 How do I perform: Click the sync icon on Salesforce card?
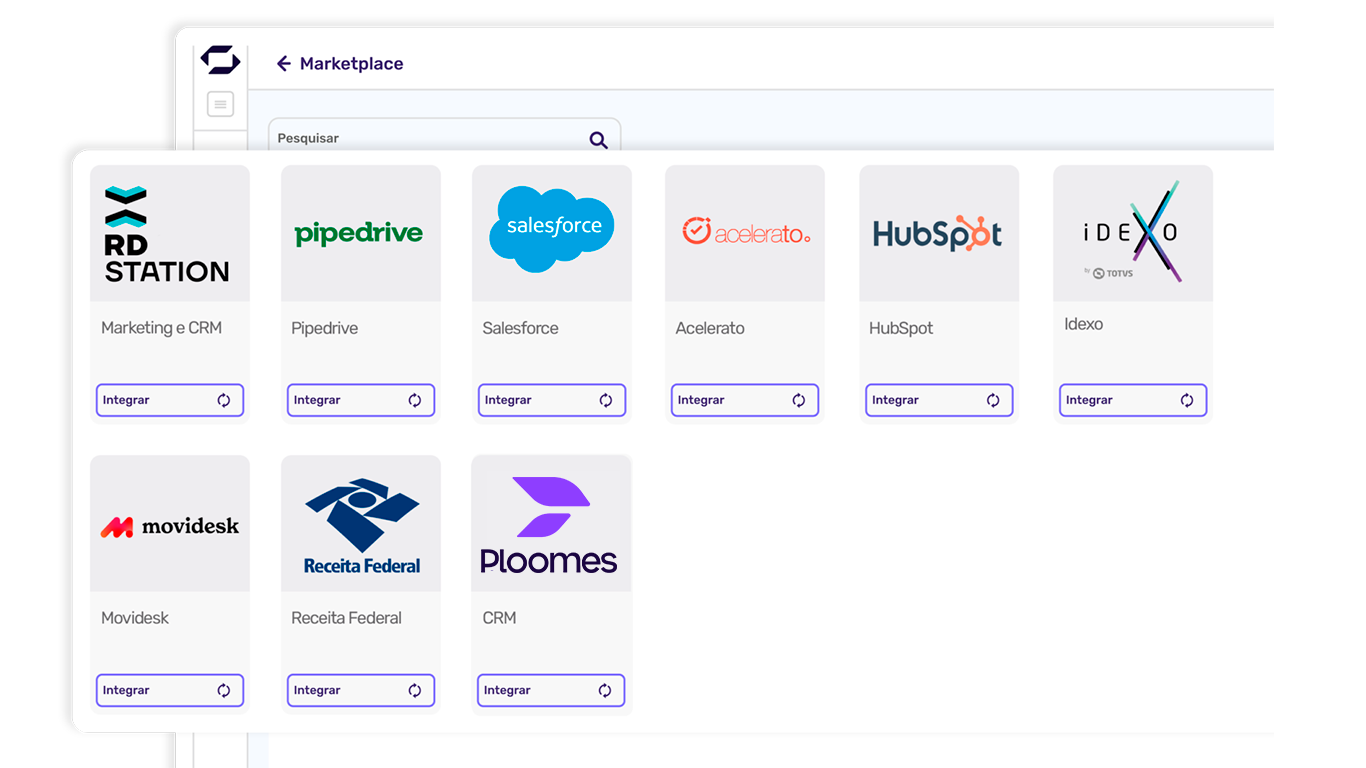(606, 400)
